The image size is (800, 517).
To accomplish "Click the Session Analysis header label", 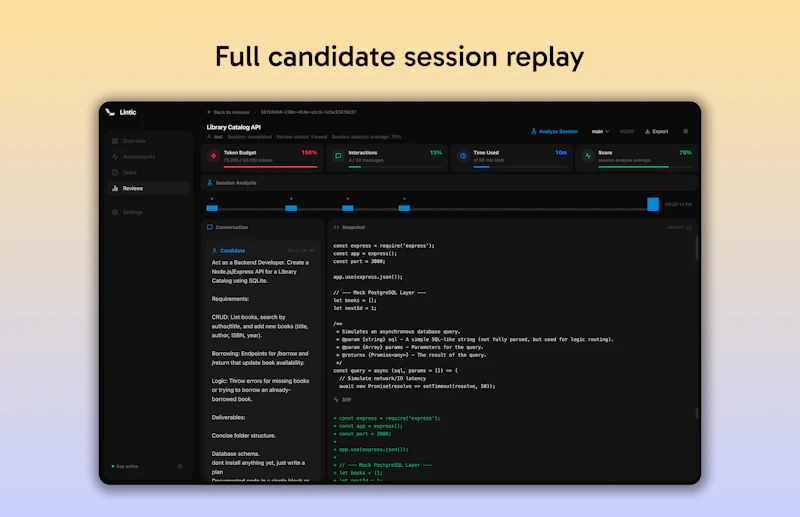I will pos(236,183).
